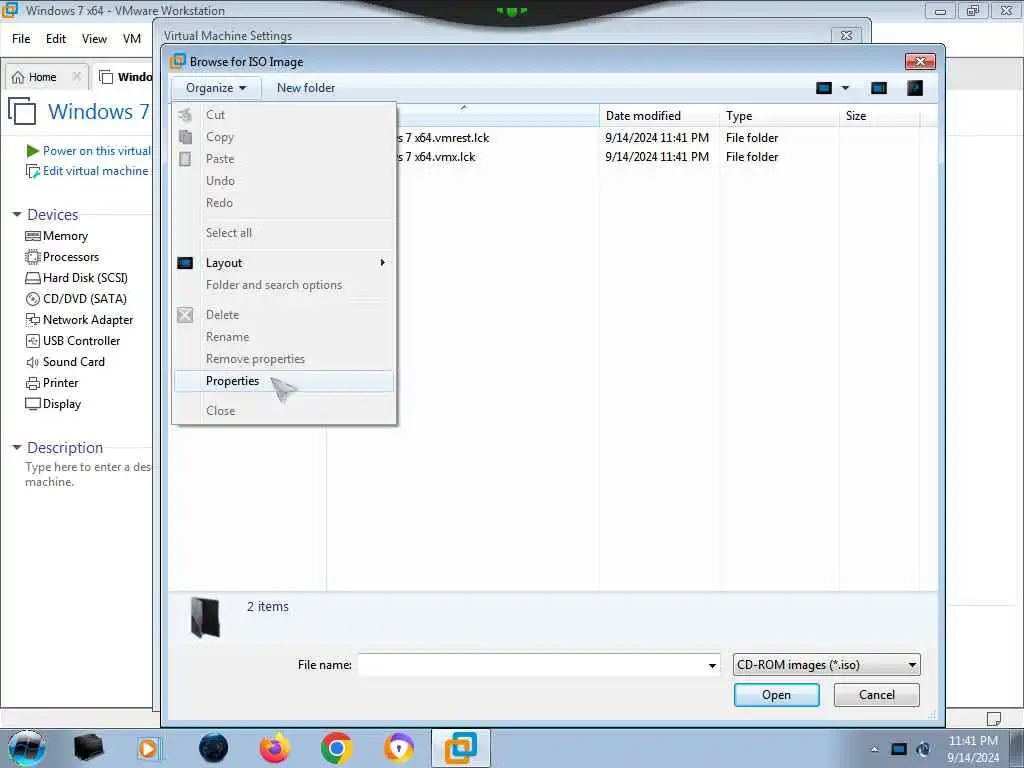Open the VM menu in VMware Workstation
This screenshot has width=1024, height=768.
[132, 39]
